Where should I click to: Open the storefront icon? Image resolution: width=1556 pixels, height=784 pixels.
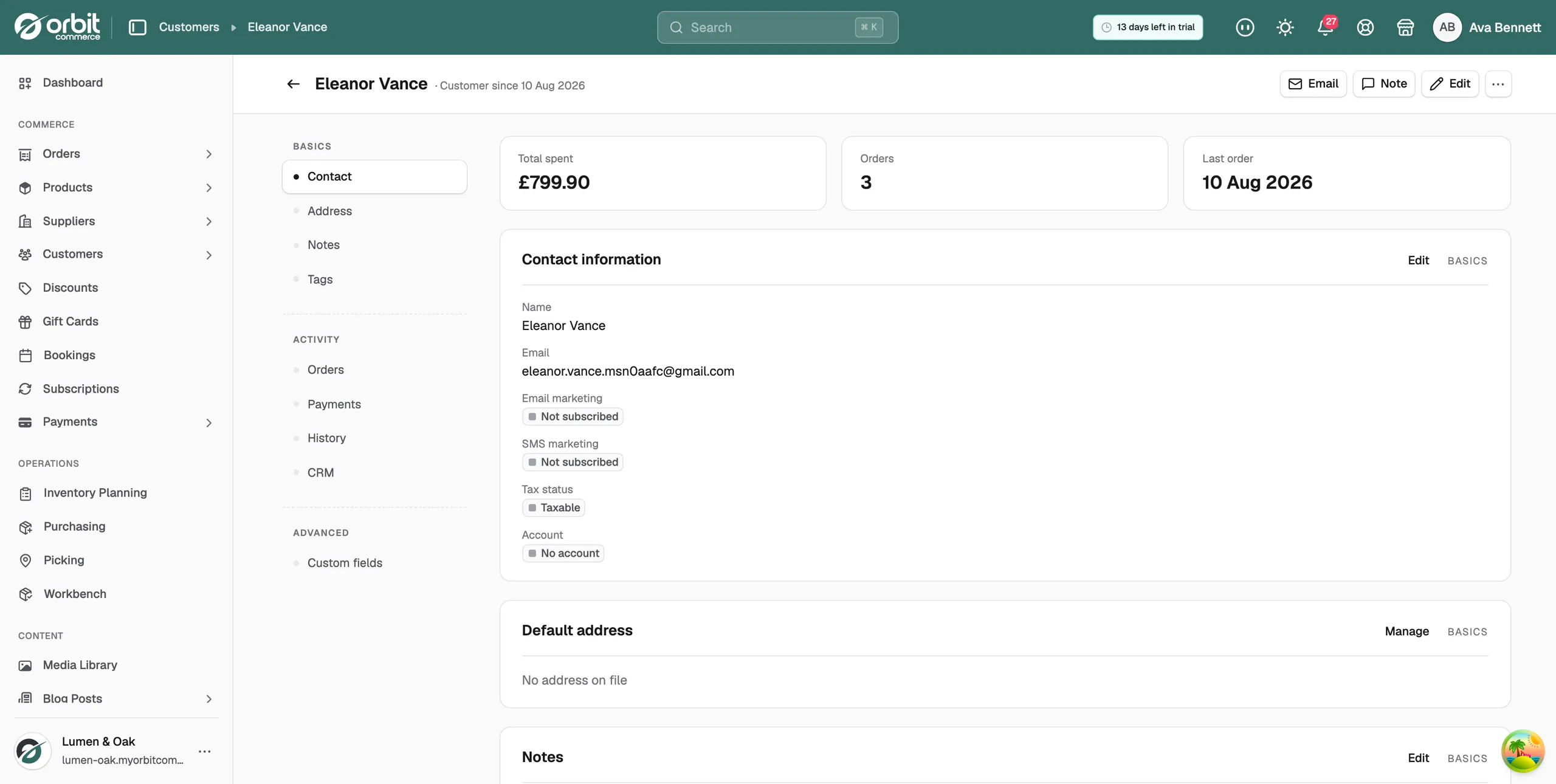[1405, 27]
